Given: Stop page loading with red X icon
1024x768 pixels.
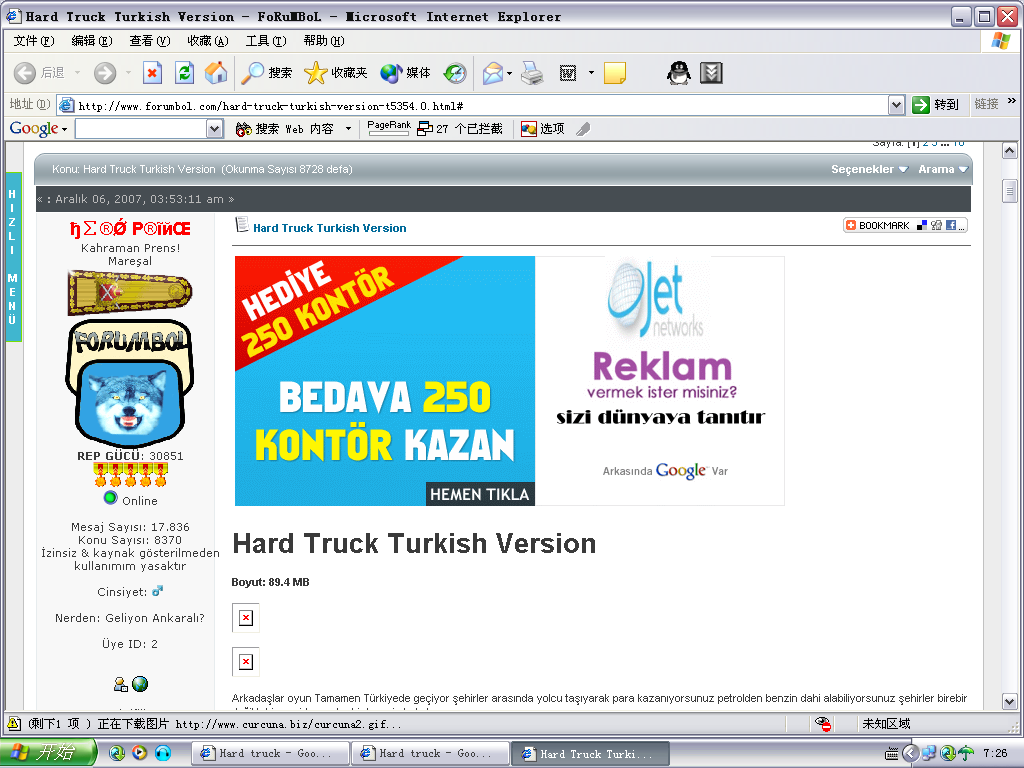Looking at the screenshot, I should tap(152, 72).
